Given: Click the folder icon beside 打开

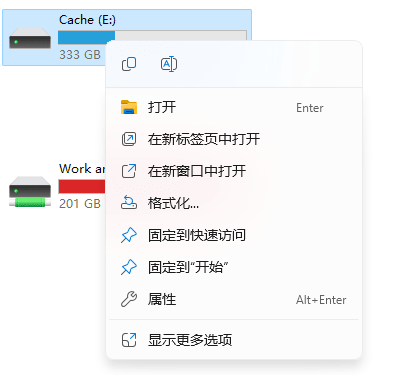Looking at the screenshot, I should tap(129, 107).
